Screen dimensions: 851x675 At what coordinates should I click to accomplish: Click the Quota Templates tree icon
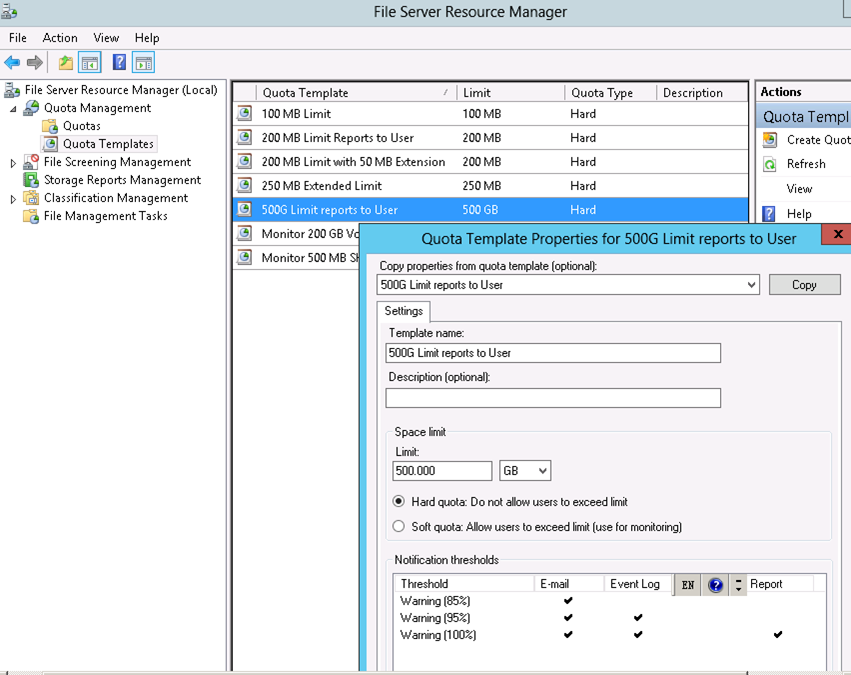[50, 144]
